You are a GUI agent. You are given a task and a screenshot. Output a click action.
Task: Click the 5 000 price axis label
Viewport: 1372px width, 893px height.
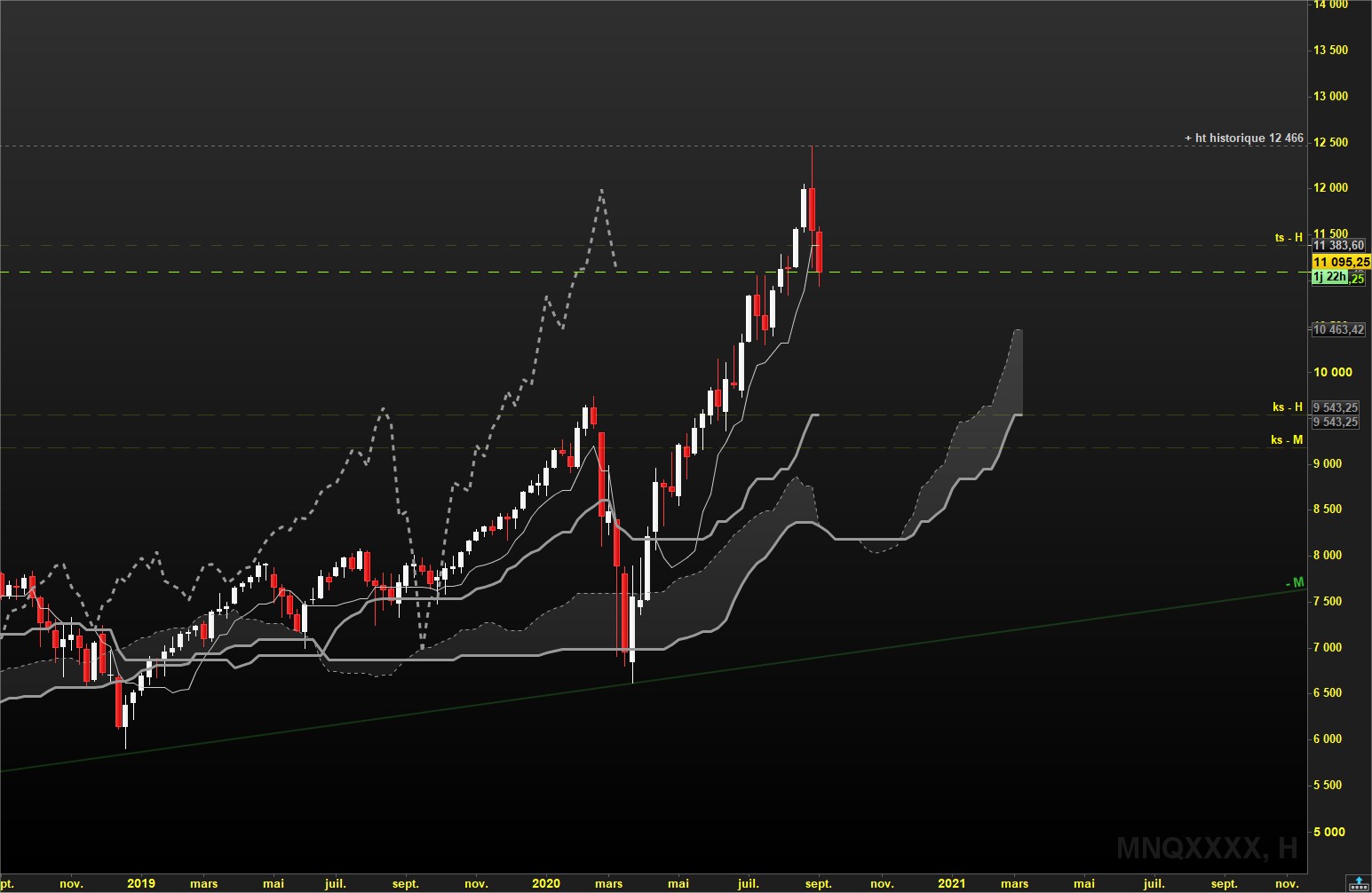(1330, 832)
